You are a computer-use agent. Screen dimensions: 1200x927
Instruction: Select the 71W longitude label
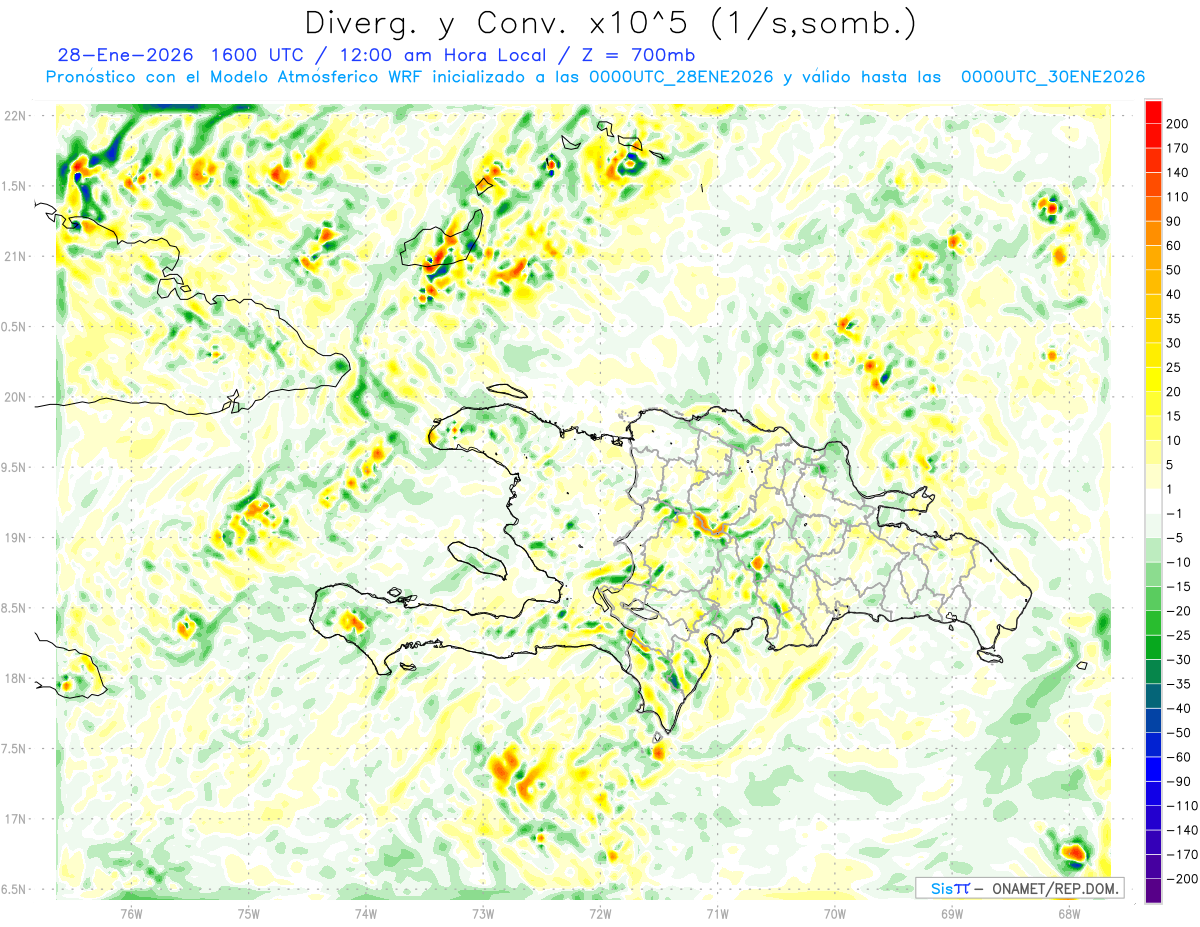pyautogui.click(x=717, y=912)
